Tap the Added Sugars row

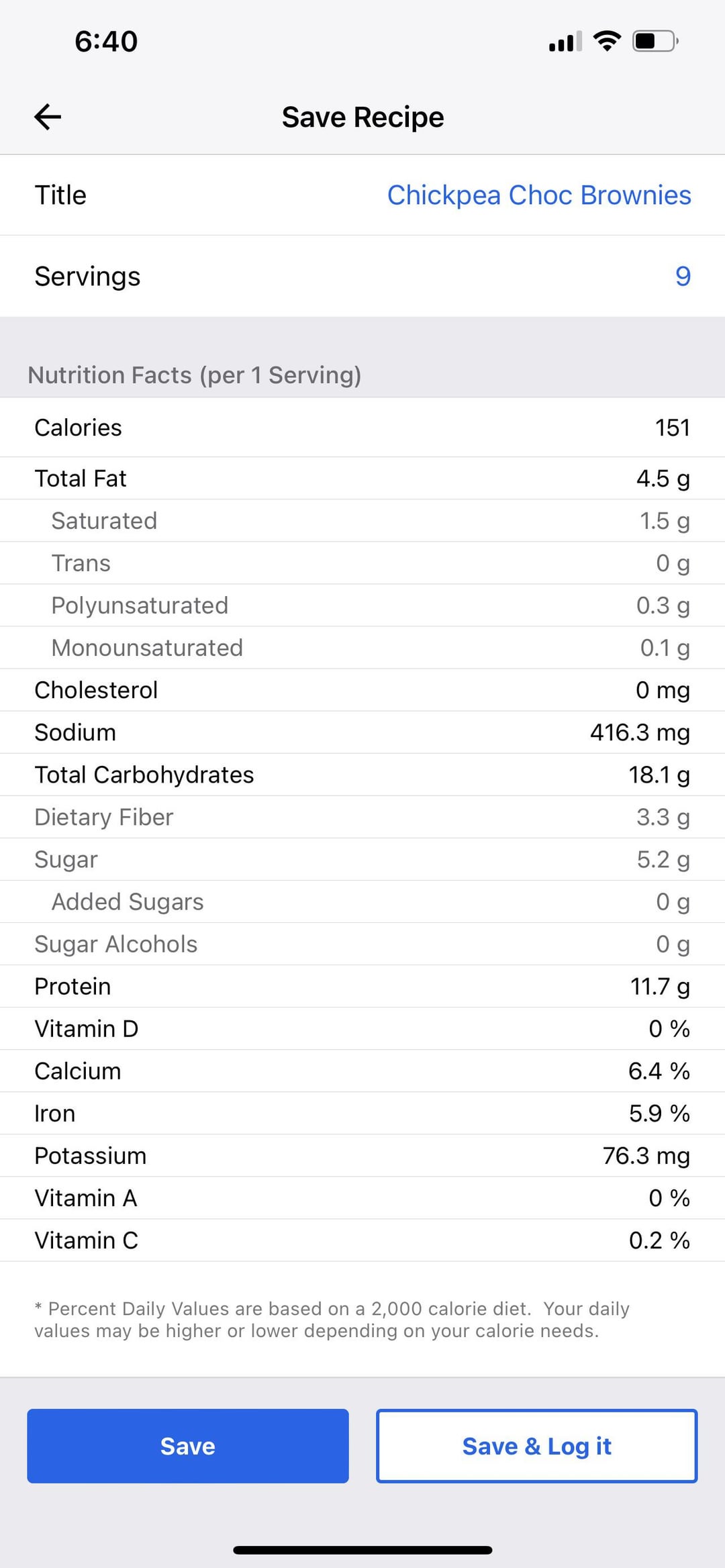(362, 901)
